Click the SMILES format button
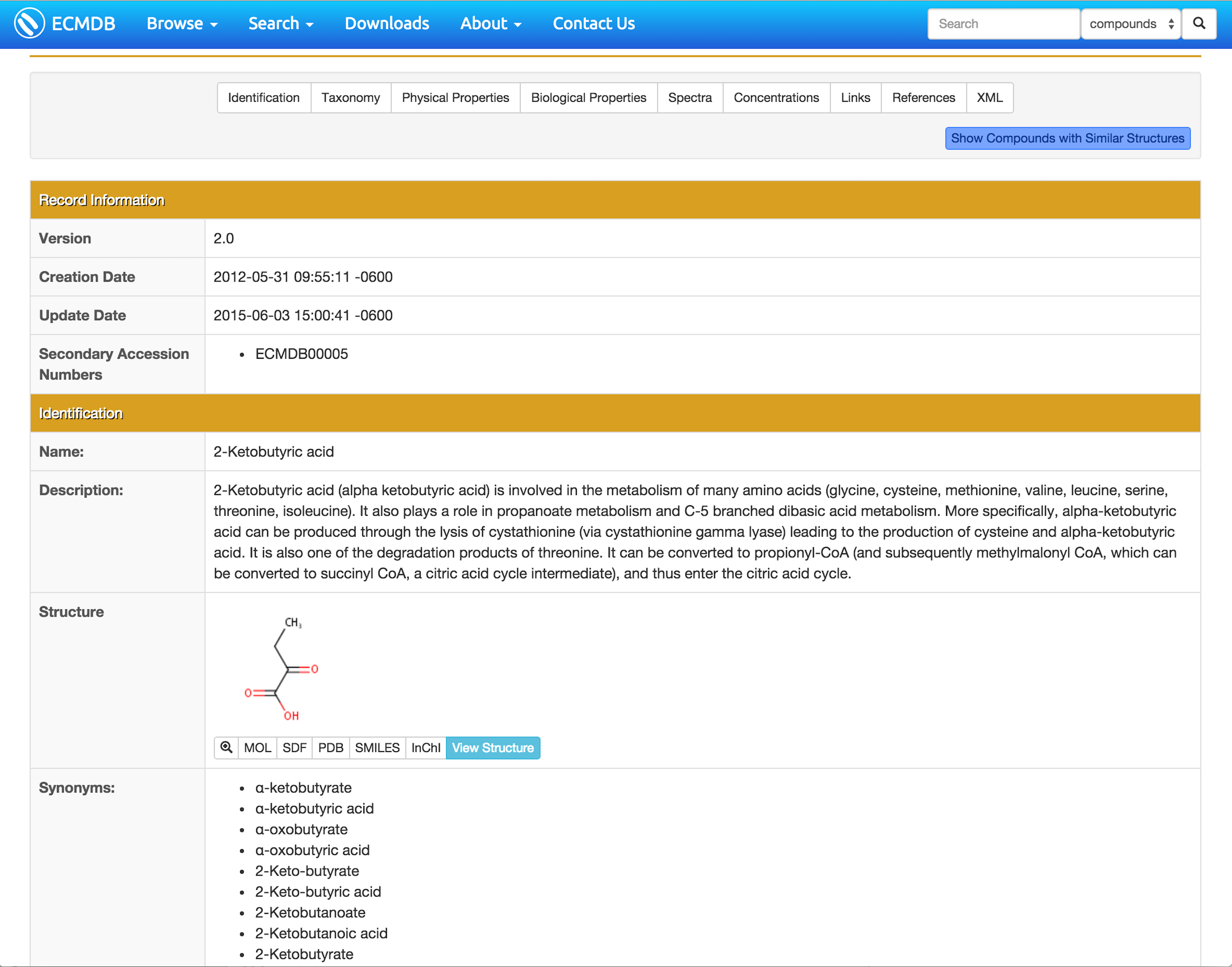 pyautogui.click(x=376, y=748)
